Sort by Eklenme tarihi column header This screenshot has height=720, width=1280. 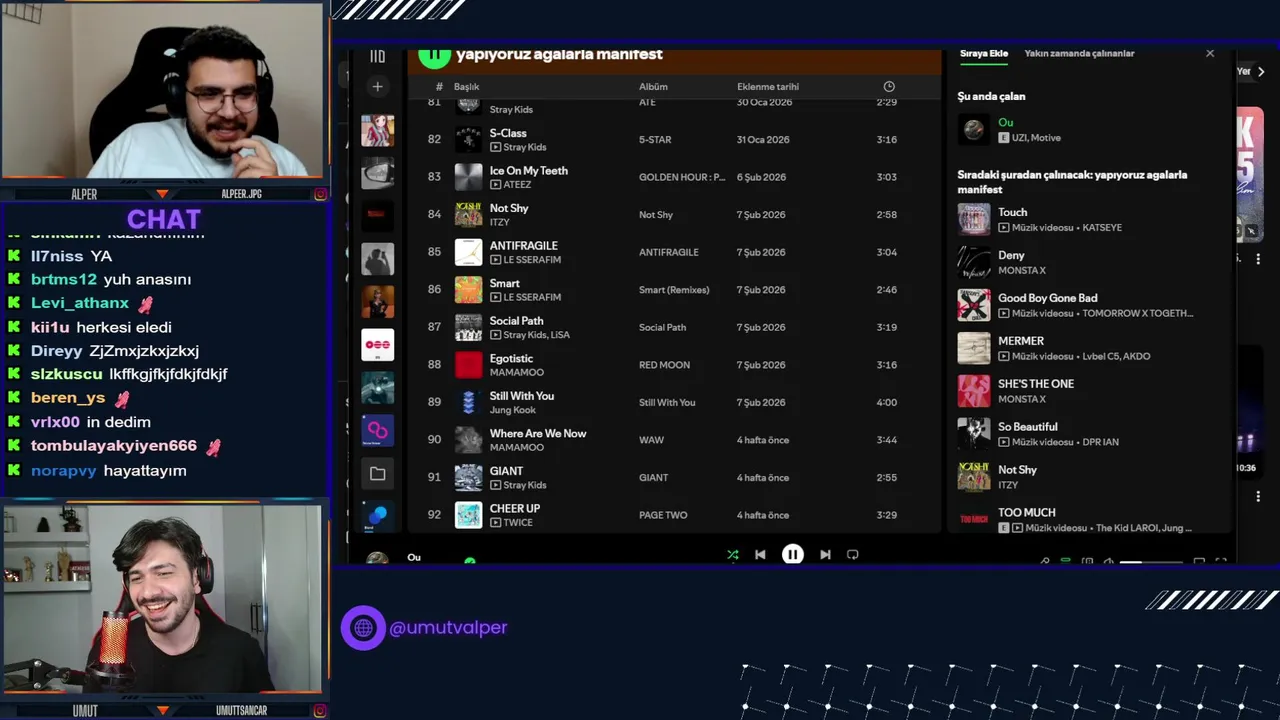coord(767,87)
